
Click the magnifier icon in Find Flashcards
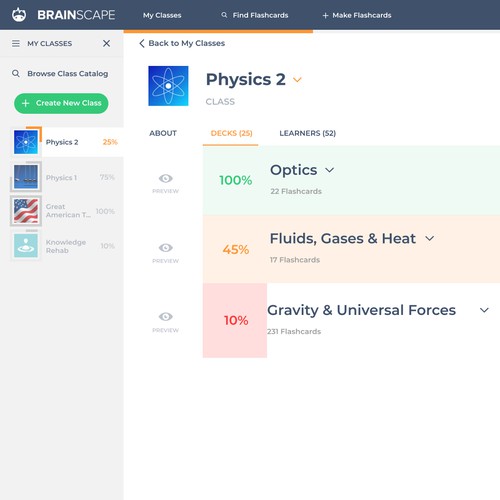pyautogui.click(x=224, y=15)
